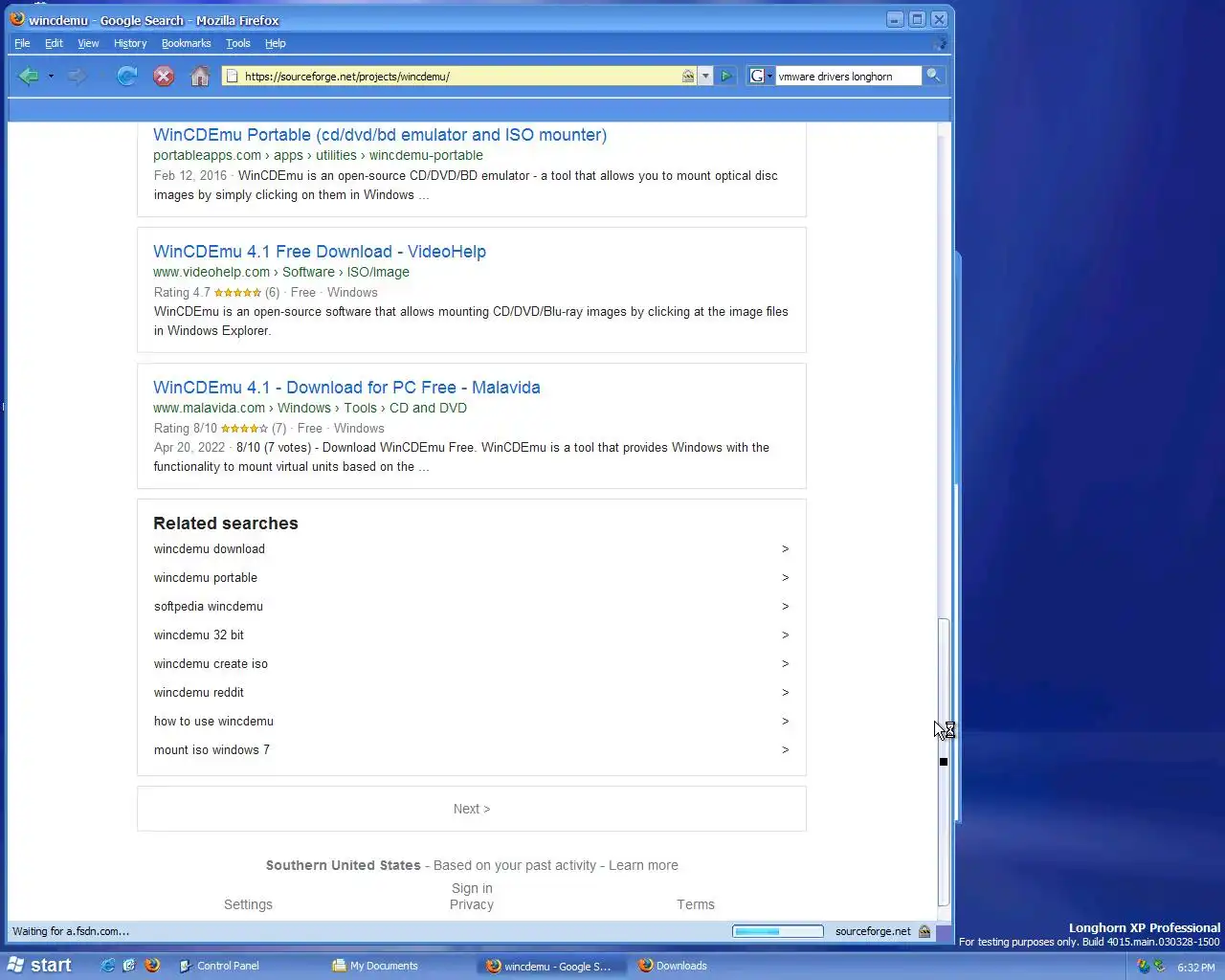
Task: Click the 'sourceforge.net' status bar domain text
Action: coord(873,931)
